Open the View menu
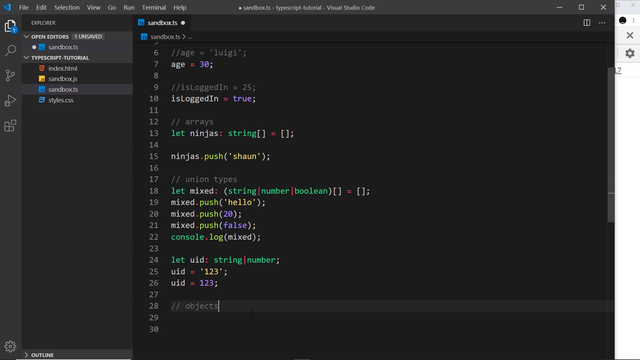This screenshot has height=360, width=640. 93,7
